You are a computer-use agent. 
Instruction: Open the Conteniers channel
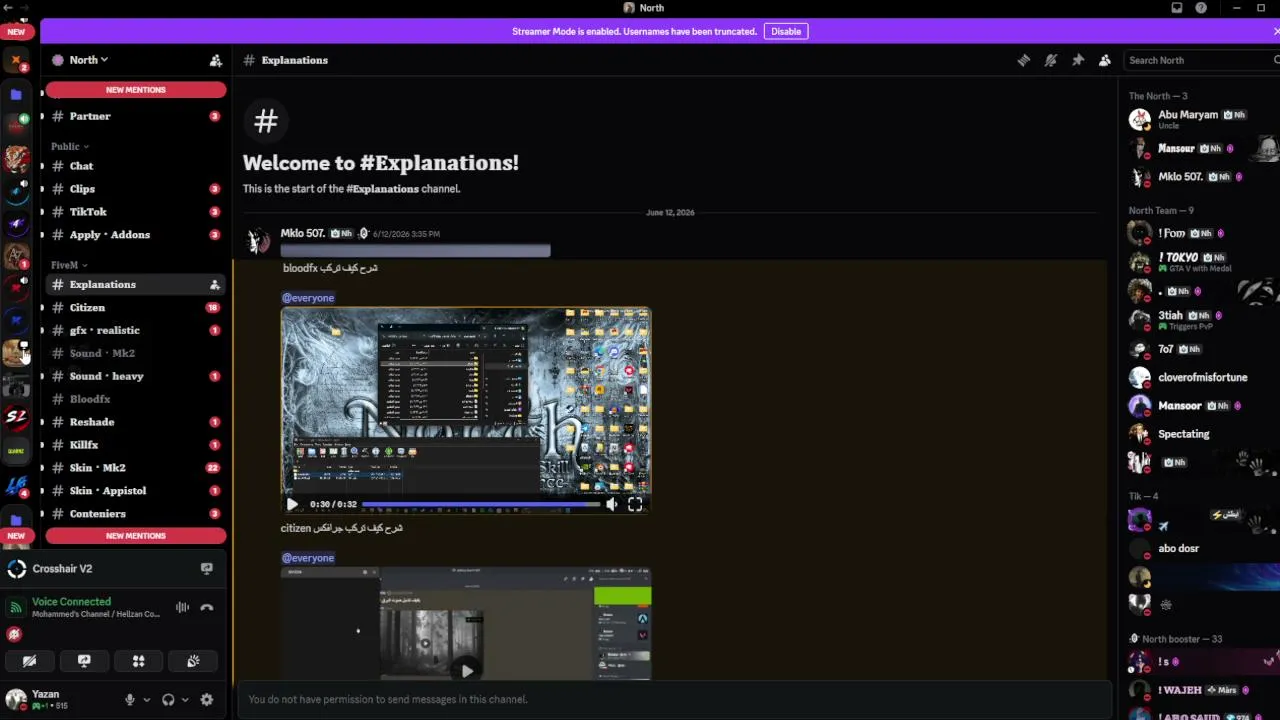coord(136,514)
